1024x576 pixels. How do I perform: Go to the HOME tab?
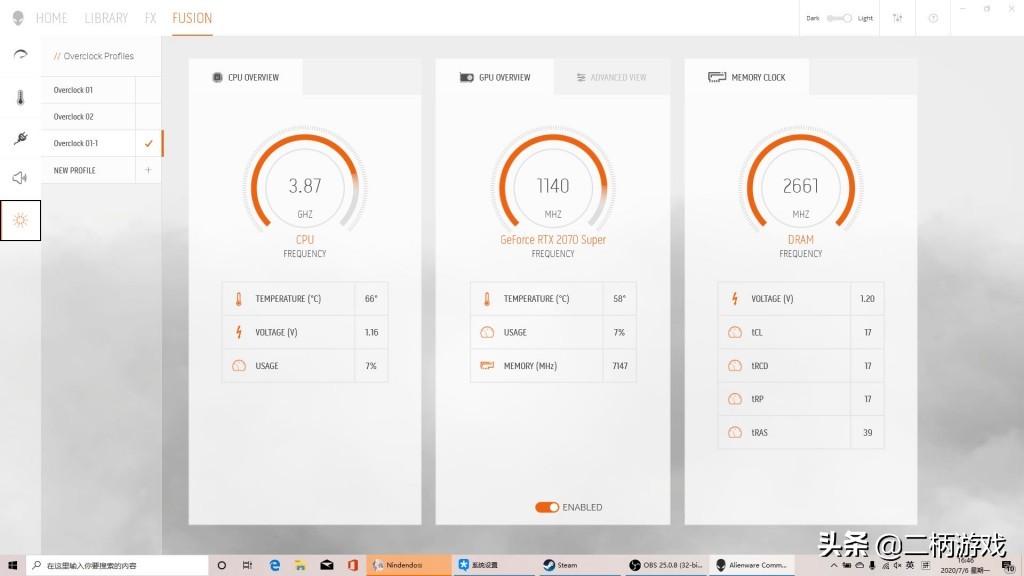tap(52, 18)
